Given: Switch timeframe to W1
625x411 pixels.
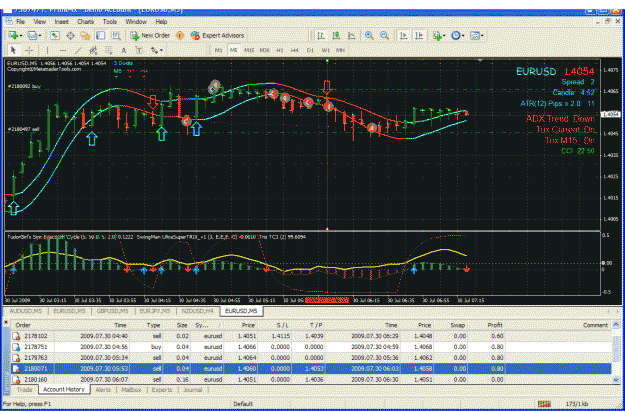Looking at the screenshot, I should click(326, 50).
